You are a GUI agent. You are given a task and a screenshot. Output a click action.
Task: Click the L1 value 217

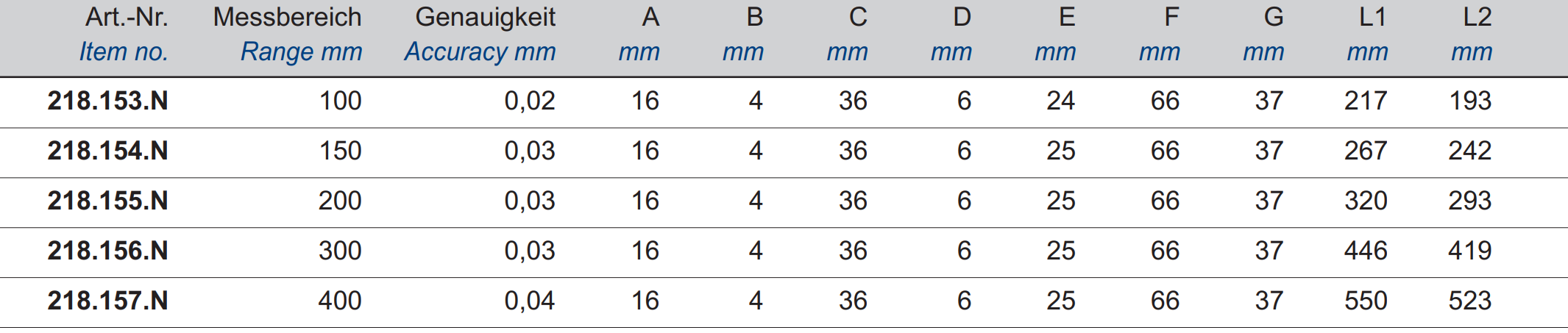click(x=1366, y=101)
